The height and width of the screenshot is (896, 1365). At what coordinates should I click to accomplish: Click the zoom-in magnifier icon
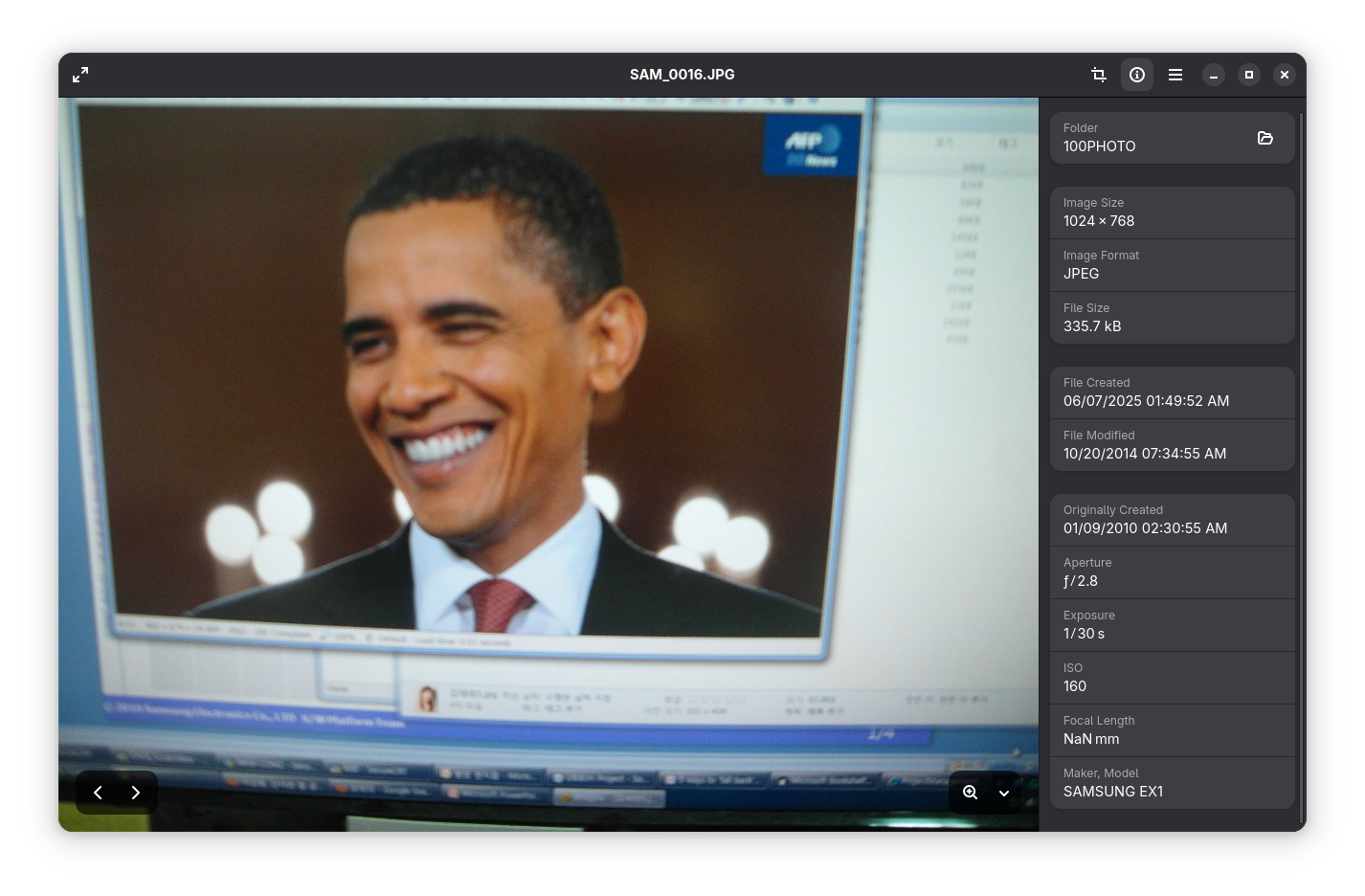tap(970, 793)
